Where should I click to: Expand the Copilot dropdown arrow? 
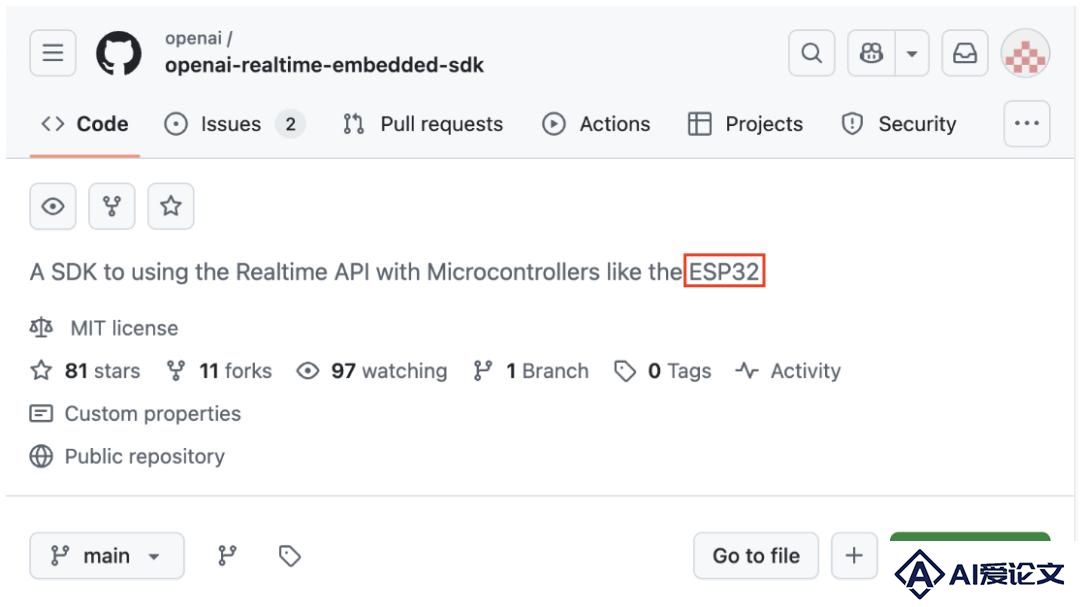[912, 53]
